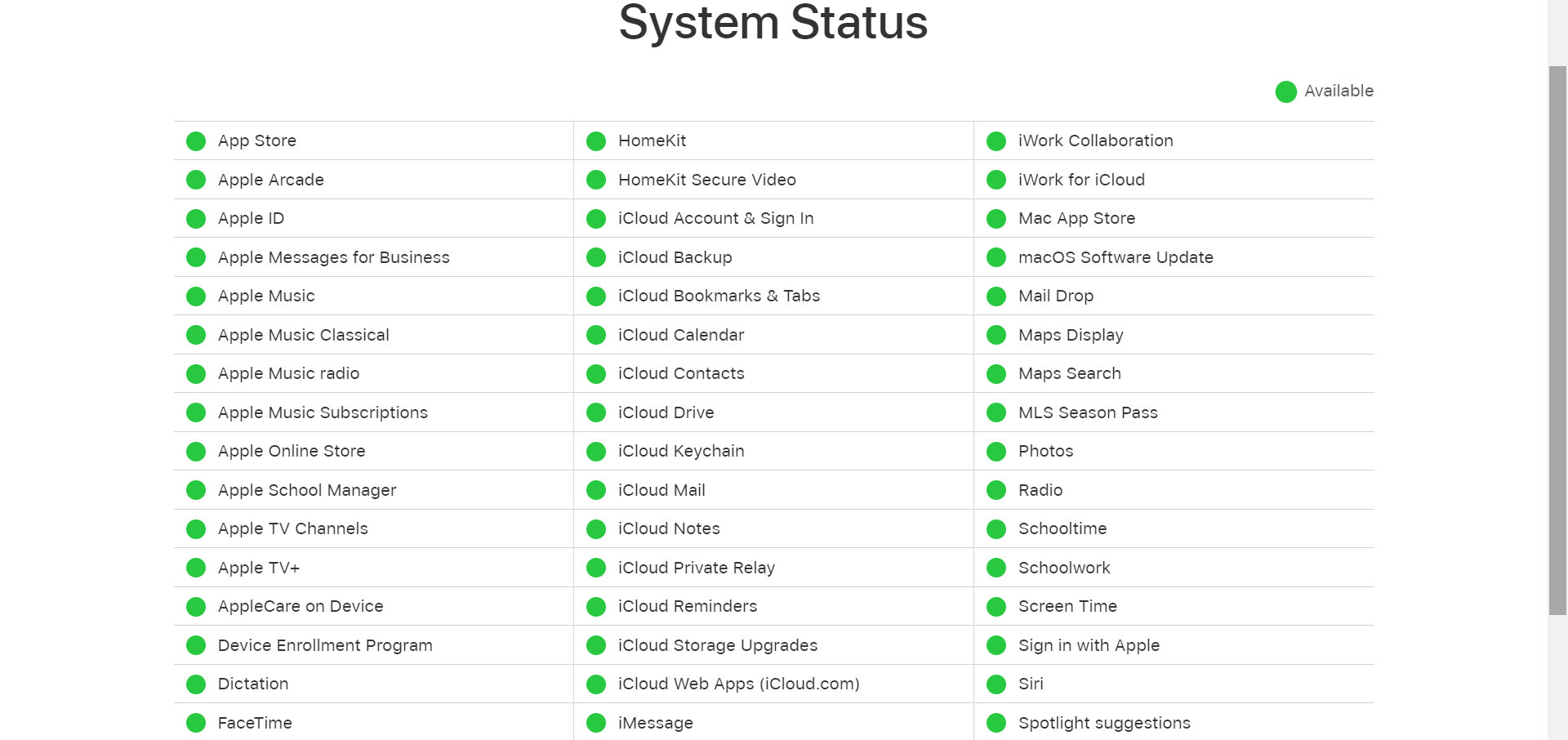Click the status dot for iCloud Private Relay
This screenshot has height=740, width=1568.
click(595, 568)
